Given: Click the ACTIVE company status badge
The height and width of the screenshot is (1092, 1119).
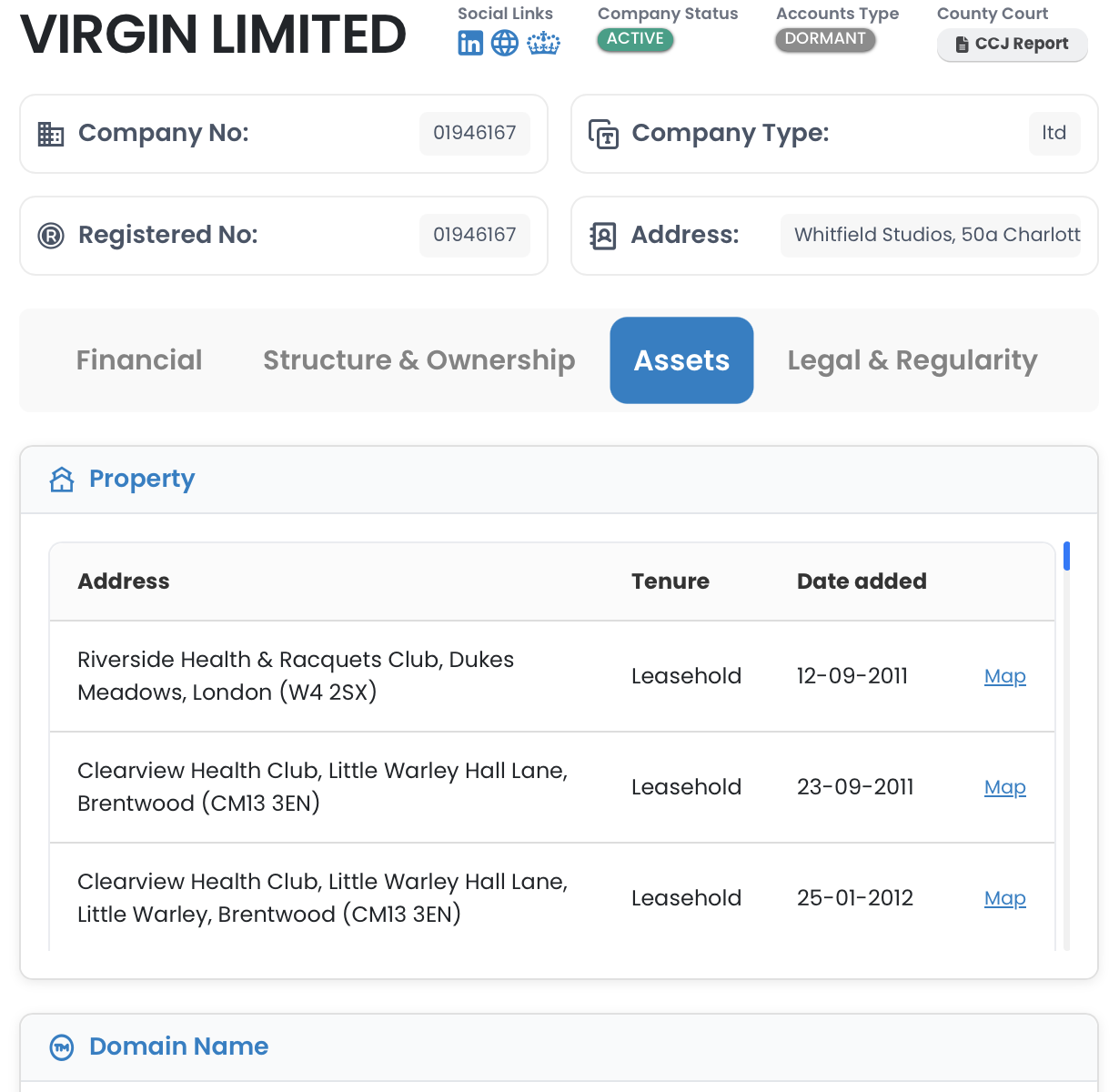Looking at the screenshot, I should (x=635, y=38).
